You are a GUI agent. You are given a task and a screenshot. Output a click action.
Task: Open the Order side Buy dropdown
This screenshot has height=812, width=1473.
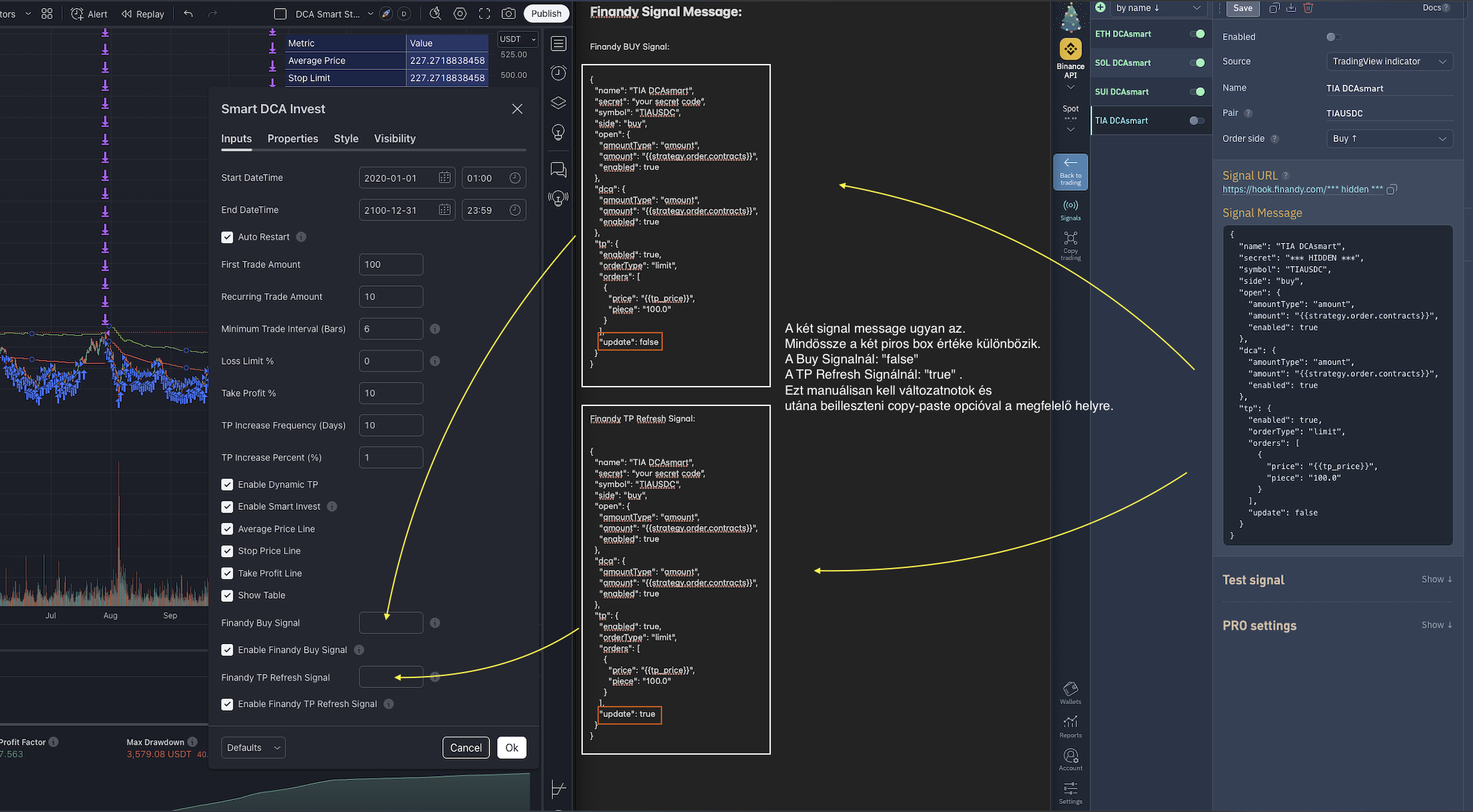click(1389, 139)
